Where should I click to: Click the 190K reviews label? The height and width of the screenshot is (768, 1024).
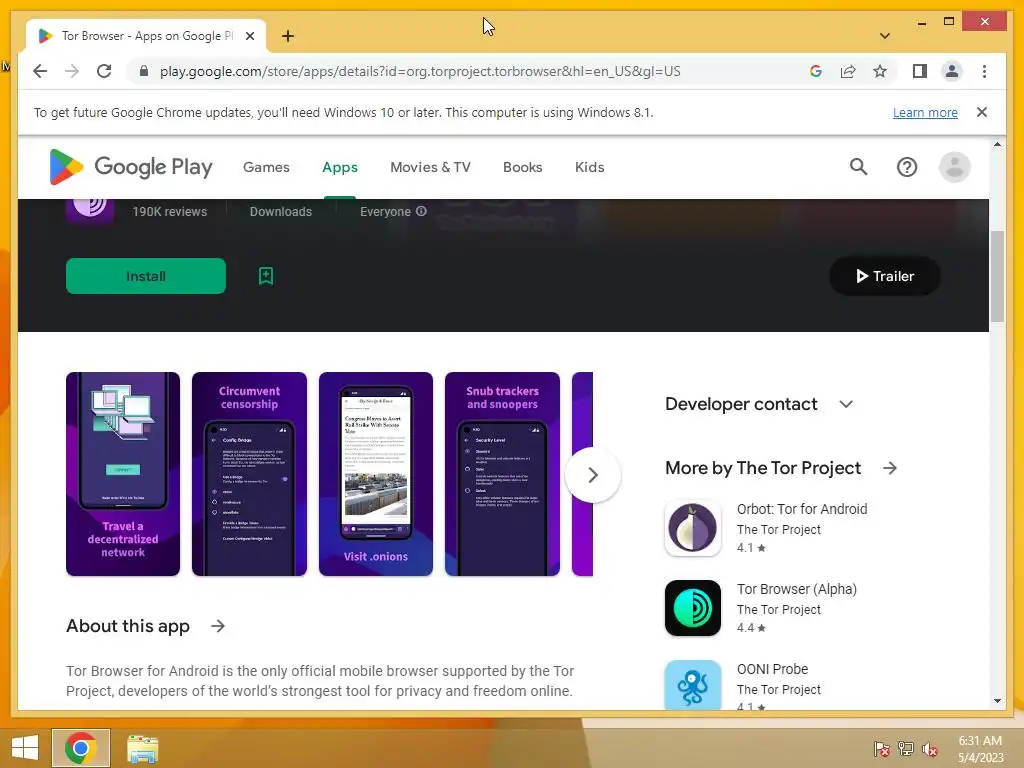point(169,212)
